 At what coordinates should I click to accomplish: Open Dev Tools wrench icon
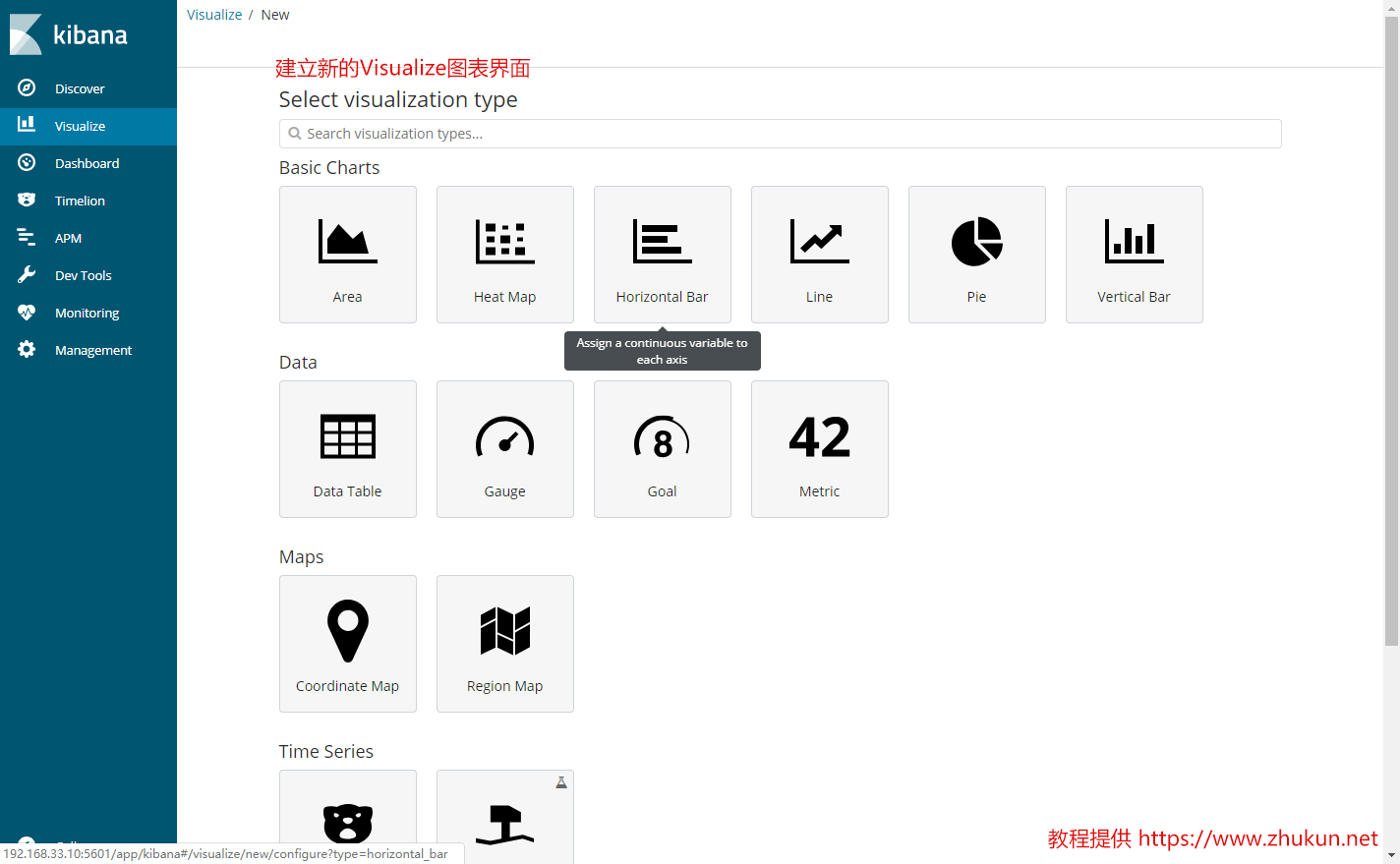click(27, 274)
